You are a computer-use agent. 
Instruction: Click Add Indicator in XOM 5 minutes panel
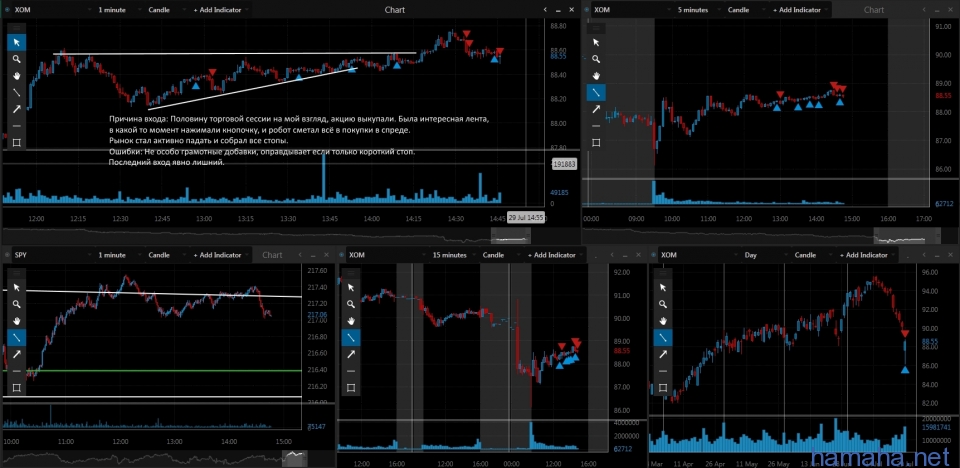pyautogui.click(x=799, y=10)
